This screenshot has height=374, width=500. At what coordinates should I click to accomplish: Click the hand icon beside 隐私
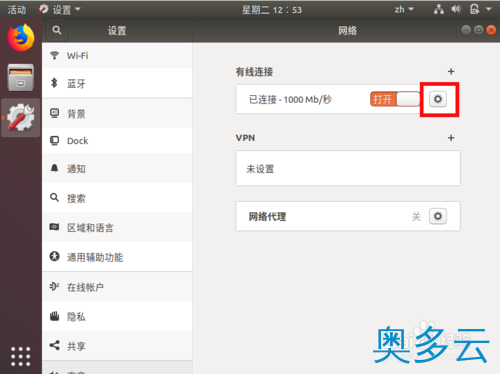[x=54, y=316]
